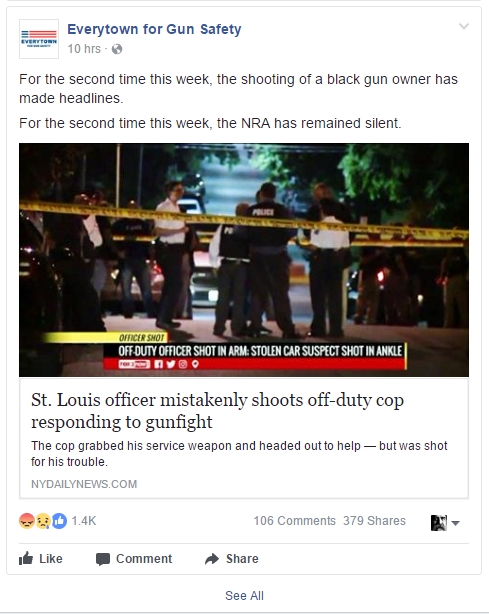The image size is (489, 614).
Task: Click the Everytown for Gun Safety profile logo
Action: (x=39, y=39)
